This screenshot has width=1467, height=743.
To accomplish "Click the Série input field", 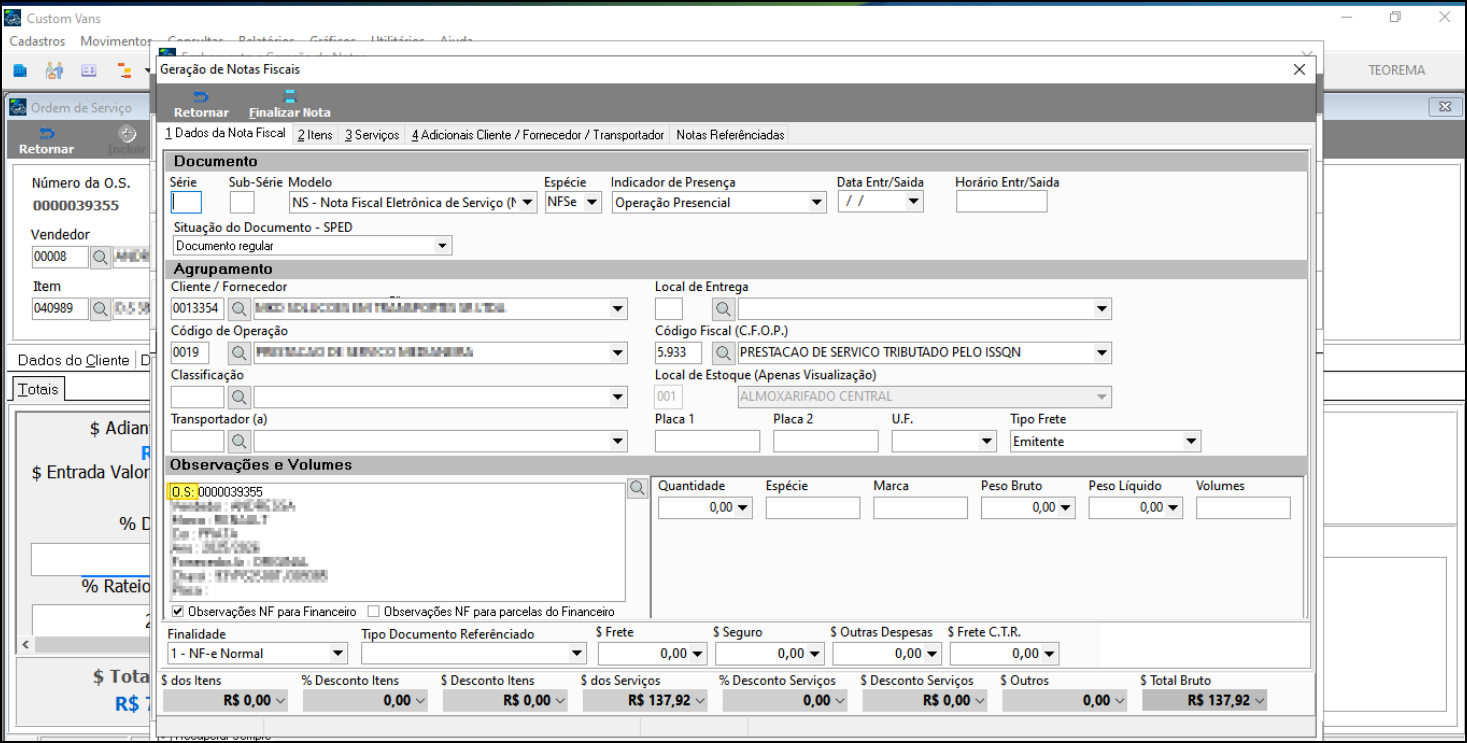I will click(x=186, y=202).
